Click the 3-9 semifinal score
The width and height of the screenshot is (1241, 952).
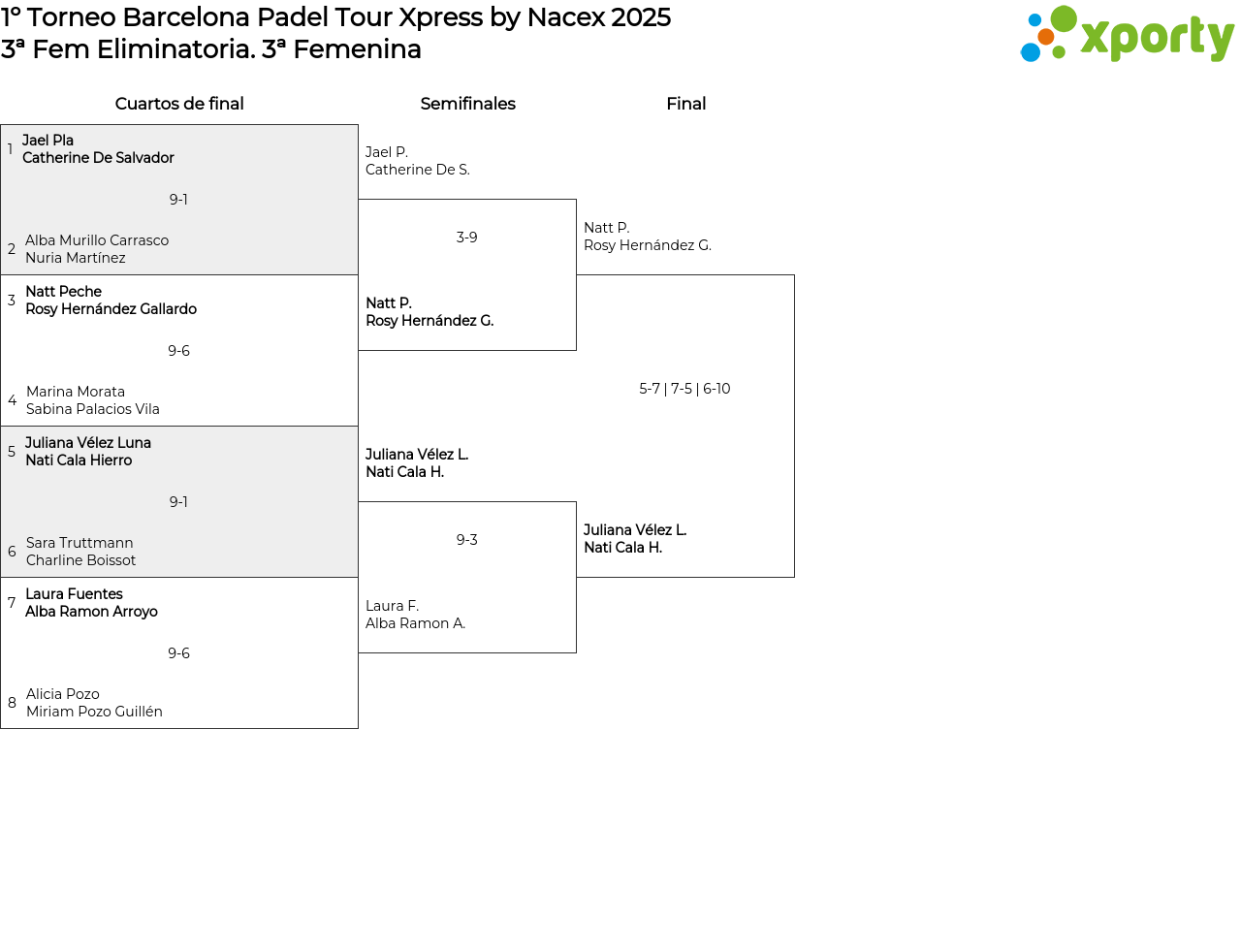(x=466, y=238)
